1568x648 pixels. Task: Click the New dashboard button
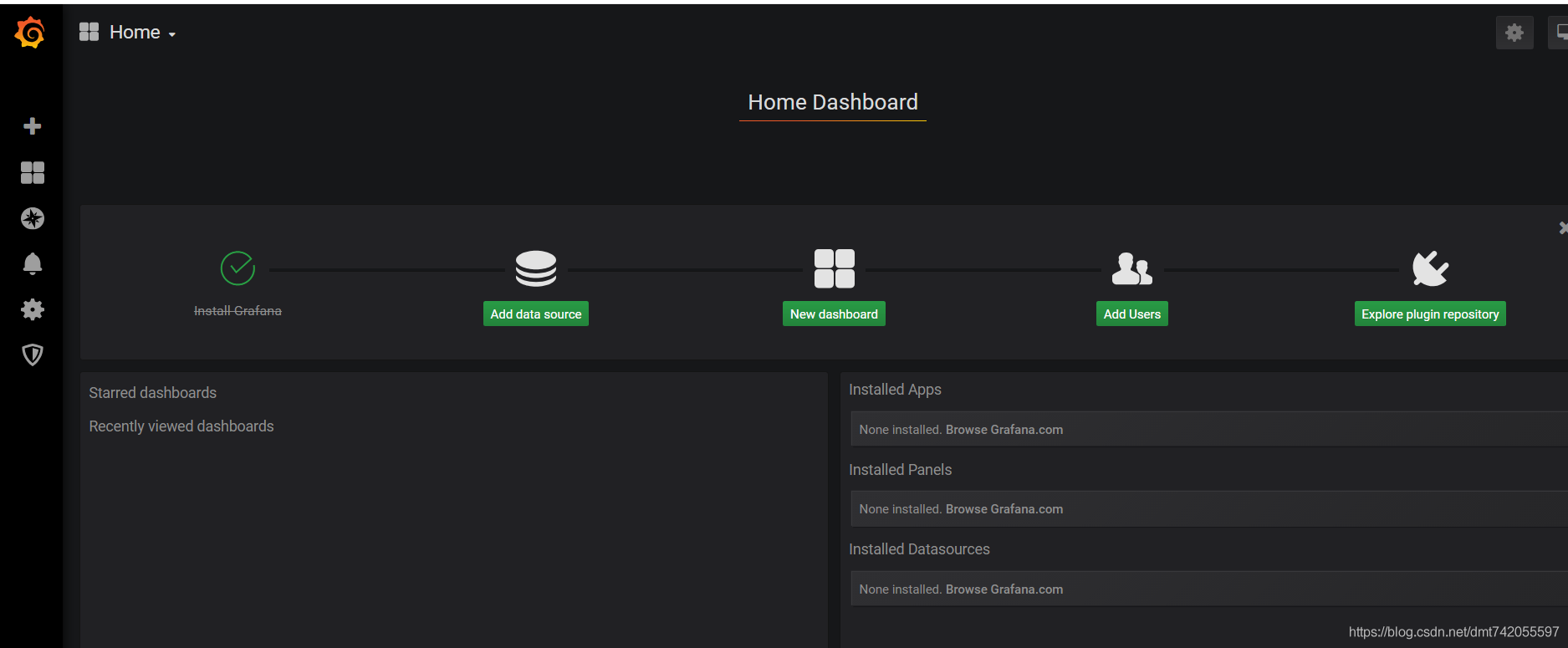point(834,314)
